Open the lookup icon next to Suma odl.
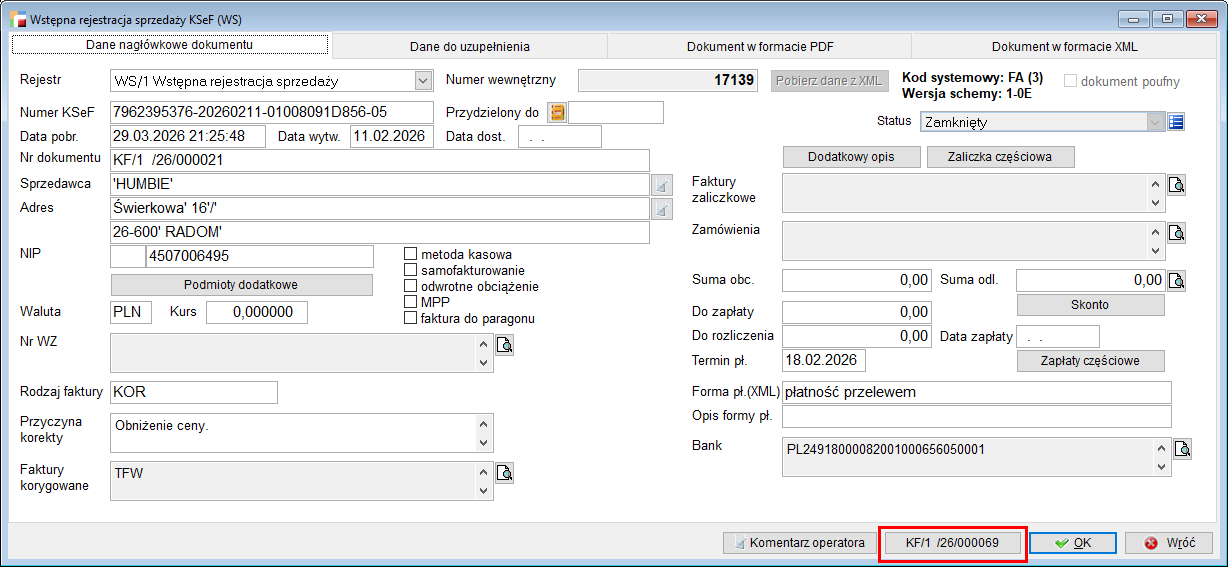 click(1177, 280)
